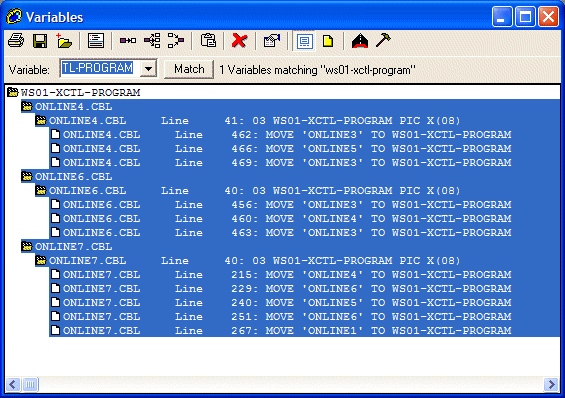Select ONLINE6.CBL line 463 entry
Screen dimensions: 565x398
point(287,233)
